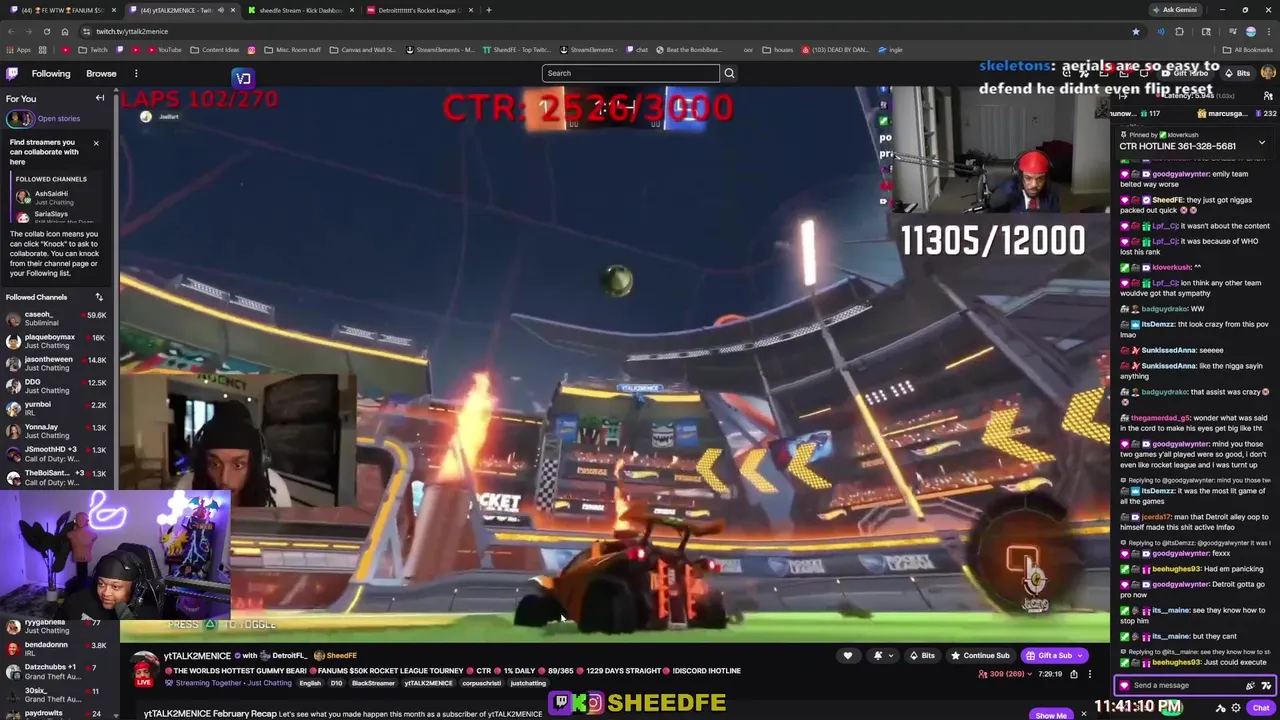Open YonnaJay followed channel
Viewport: 1280px width, 720px height.
56,431
